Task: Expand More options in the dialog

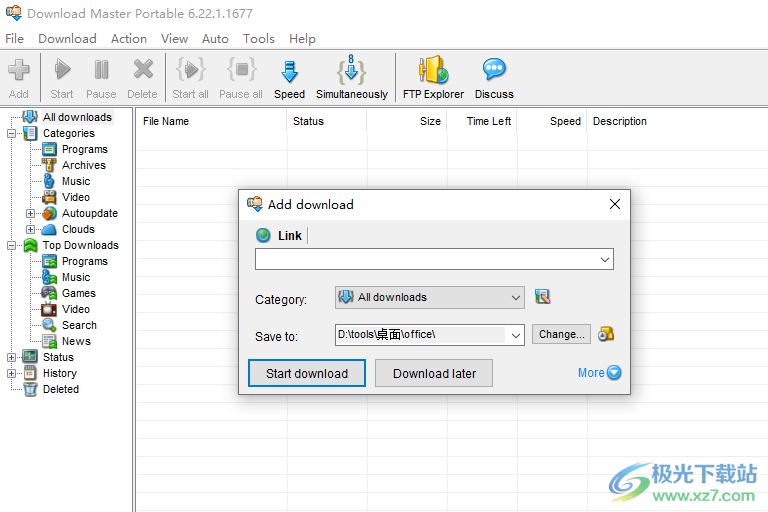Action: tap(600, 373)
